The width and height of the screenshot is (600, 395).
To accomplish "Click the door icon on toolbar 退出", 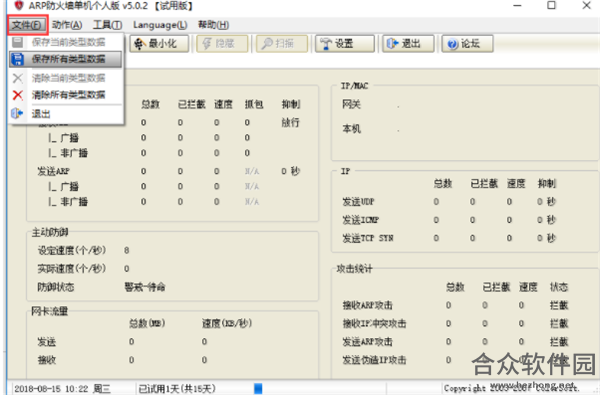I will tap(393, 44).
